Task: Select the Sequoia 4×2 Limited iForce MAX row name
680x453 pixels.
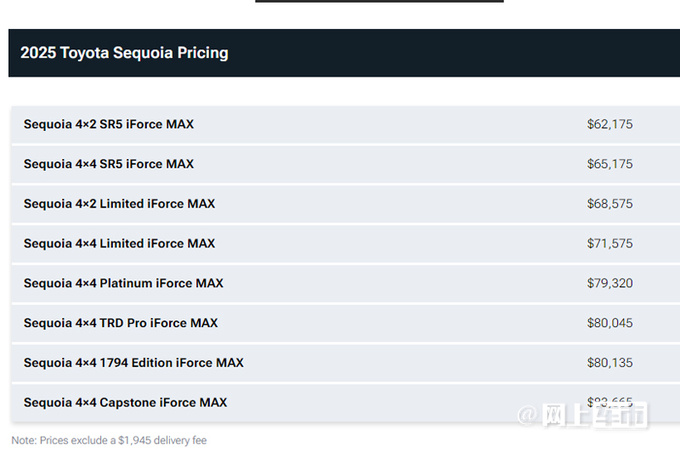Action: pos(119,204)
